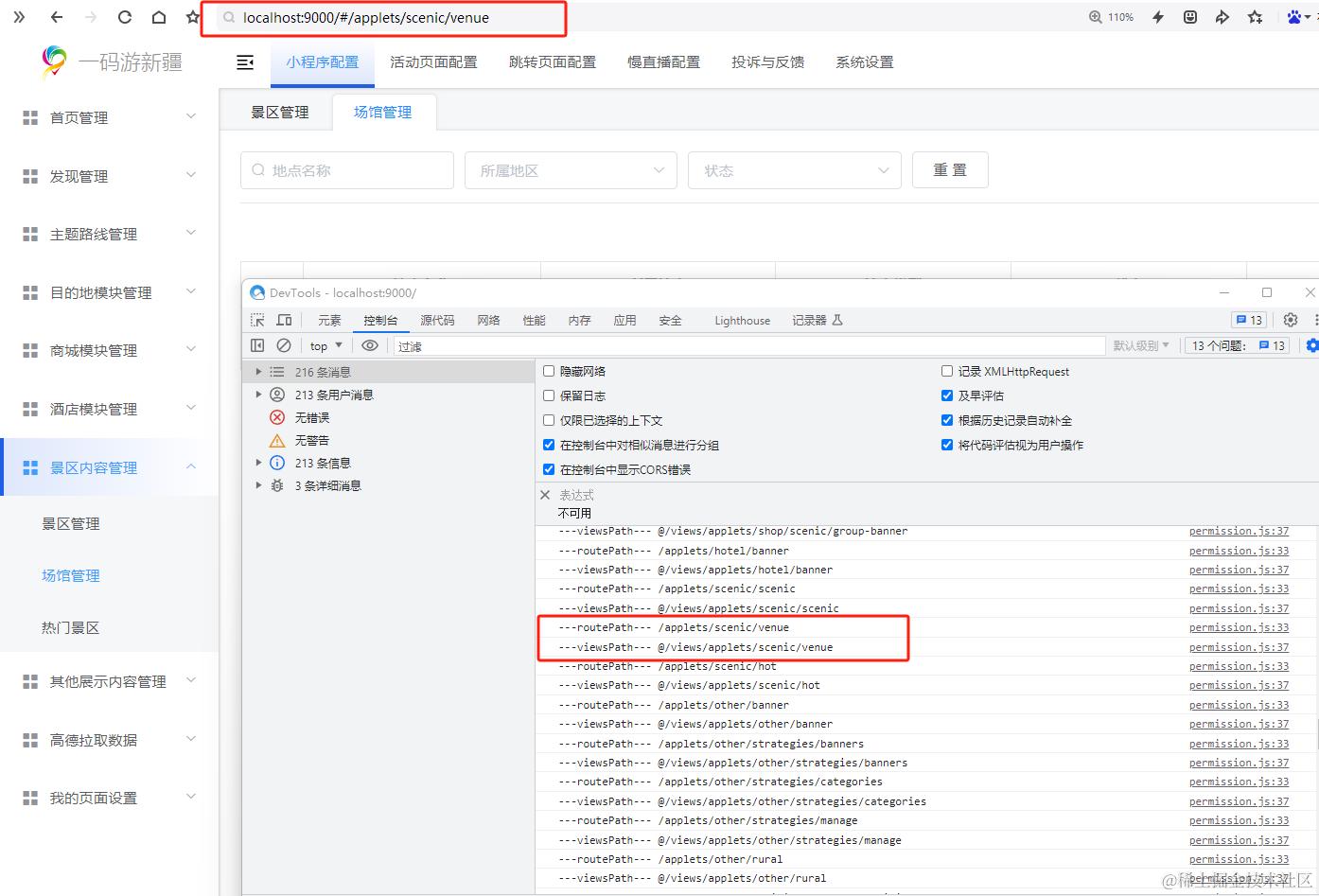1319x896 pixels.
Task: Focus the console 过滤 filter field
Action: pyautogui.click(x=748, y=346)
